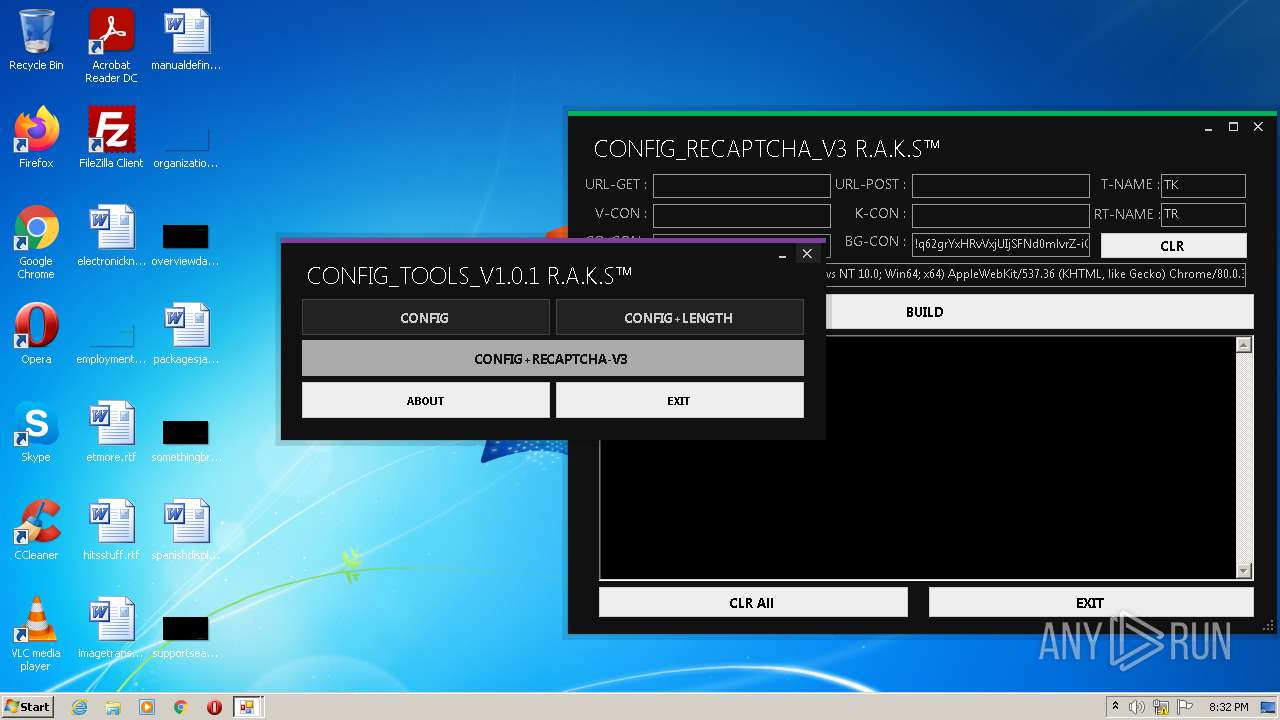This screenshot has height=720, width=1280.
Task: Select the supportsea… desktop file
Action: [186, 636]
